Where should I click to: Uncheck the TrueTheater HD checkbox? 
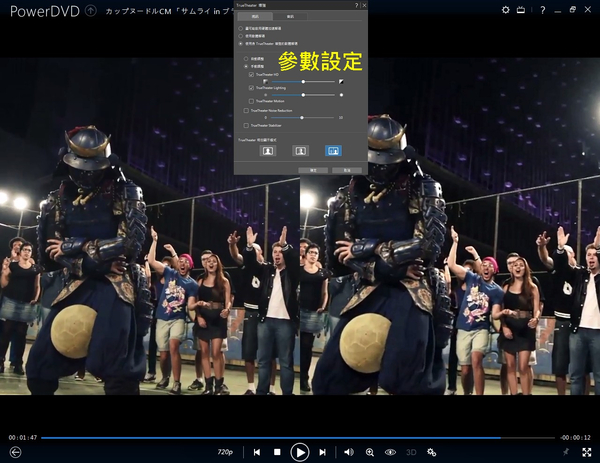coord(251,74)
